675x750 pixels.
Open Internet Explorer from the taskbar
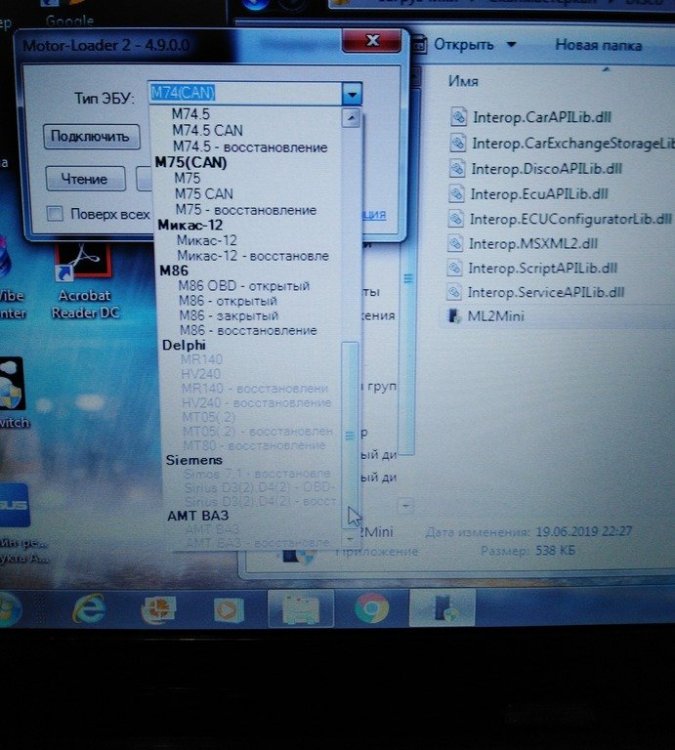coord(89,608)
